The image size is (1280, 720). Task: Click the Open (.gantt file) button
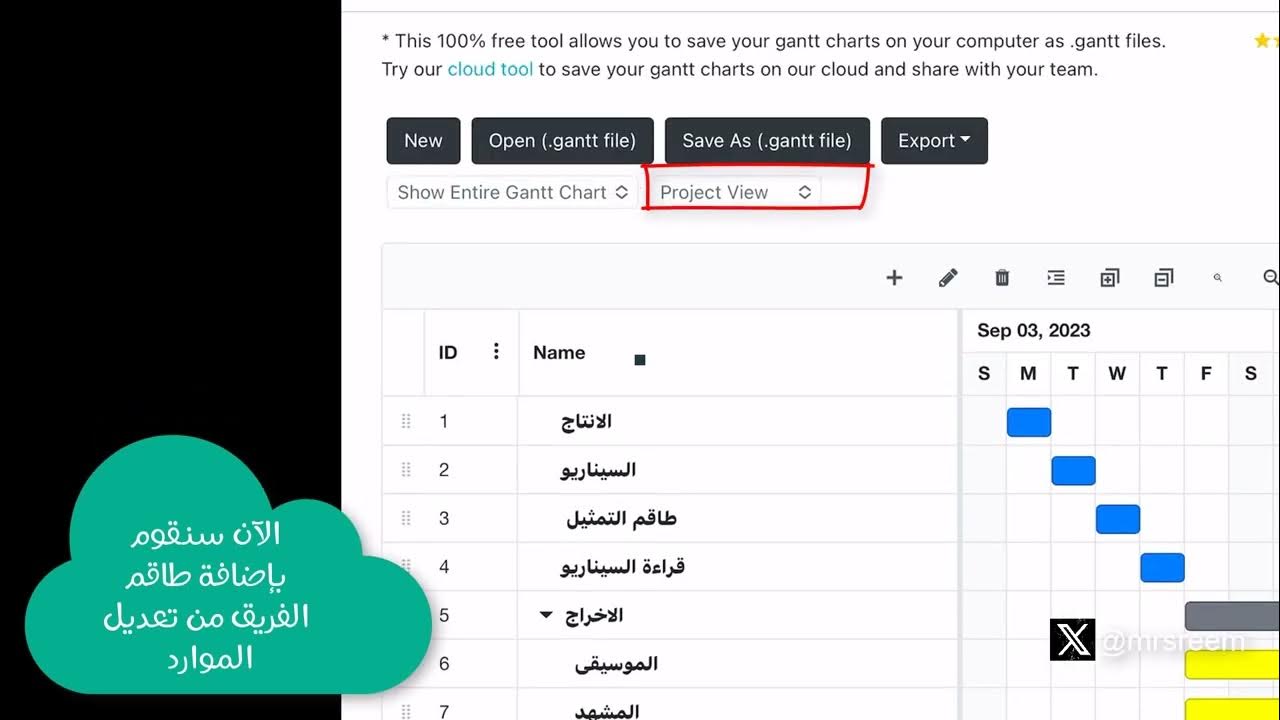(x=561, y=140)
